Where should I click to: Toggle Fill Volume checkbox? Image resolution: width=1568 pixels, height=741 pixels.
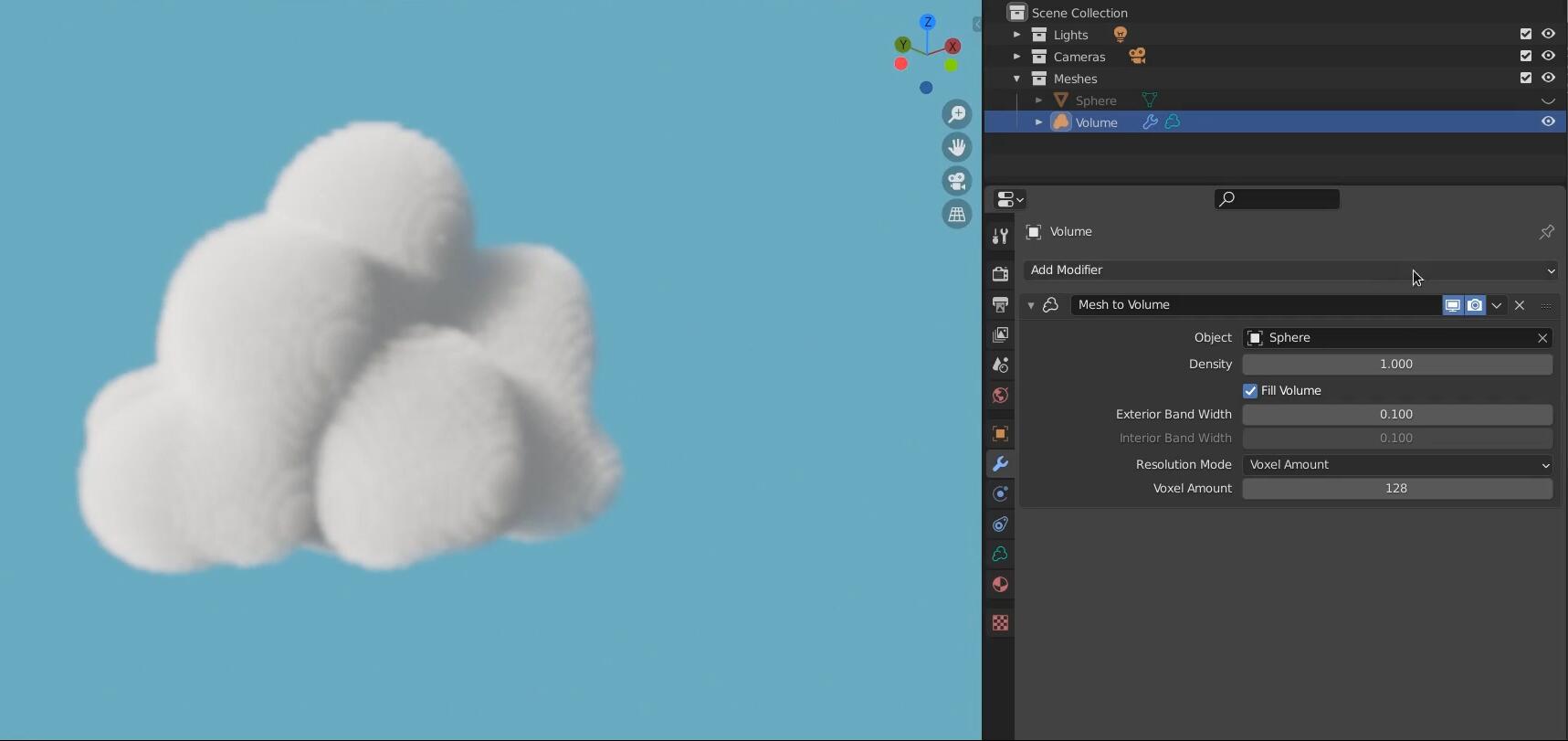(x=1250, y=391)
